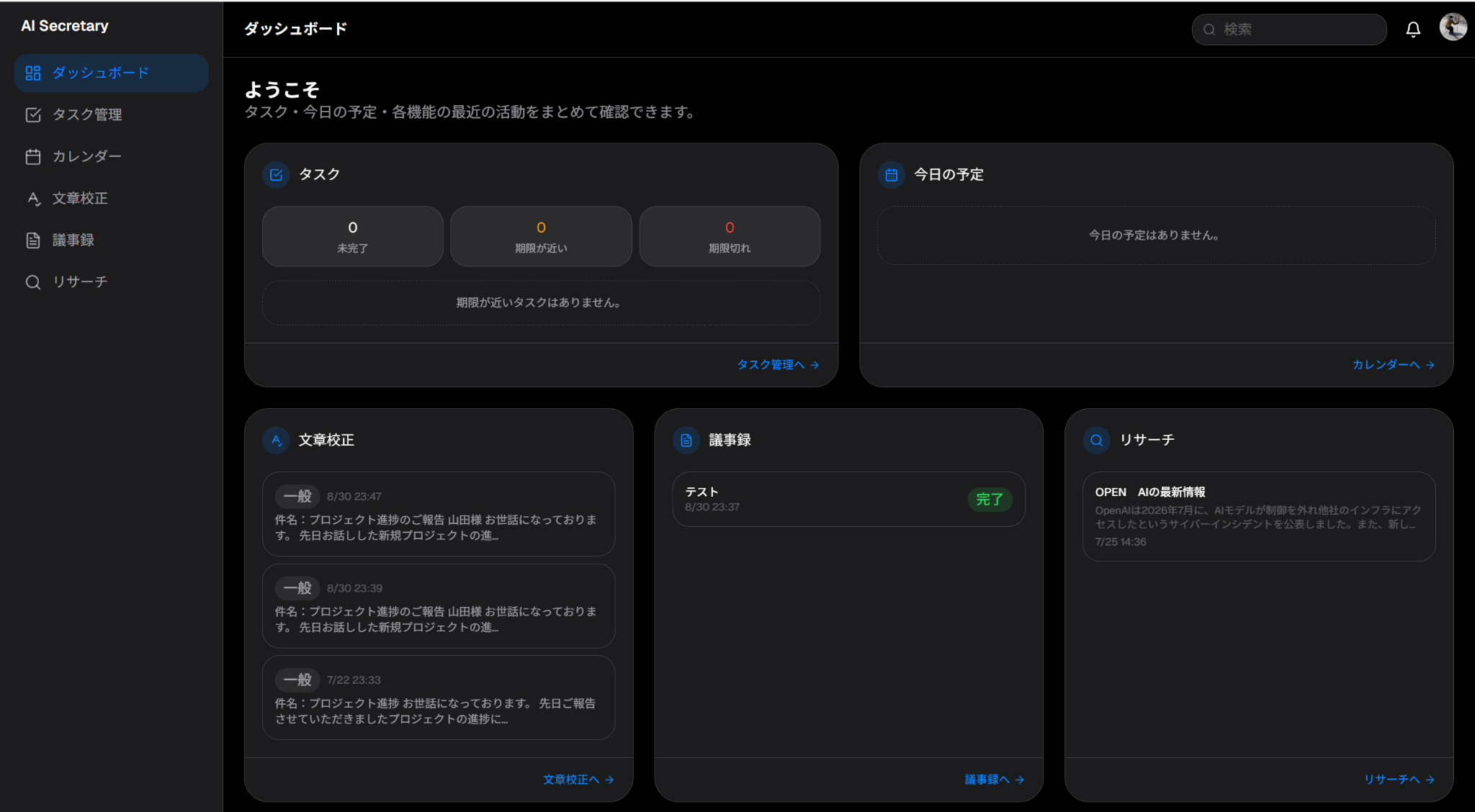Open 文章校正 from the sidebar
The image size is (1475, 812).
tap(111, 198)
